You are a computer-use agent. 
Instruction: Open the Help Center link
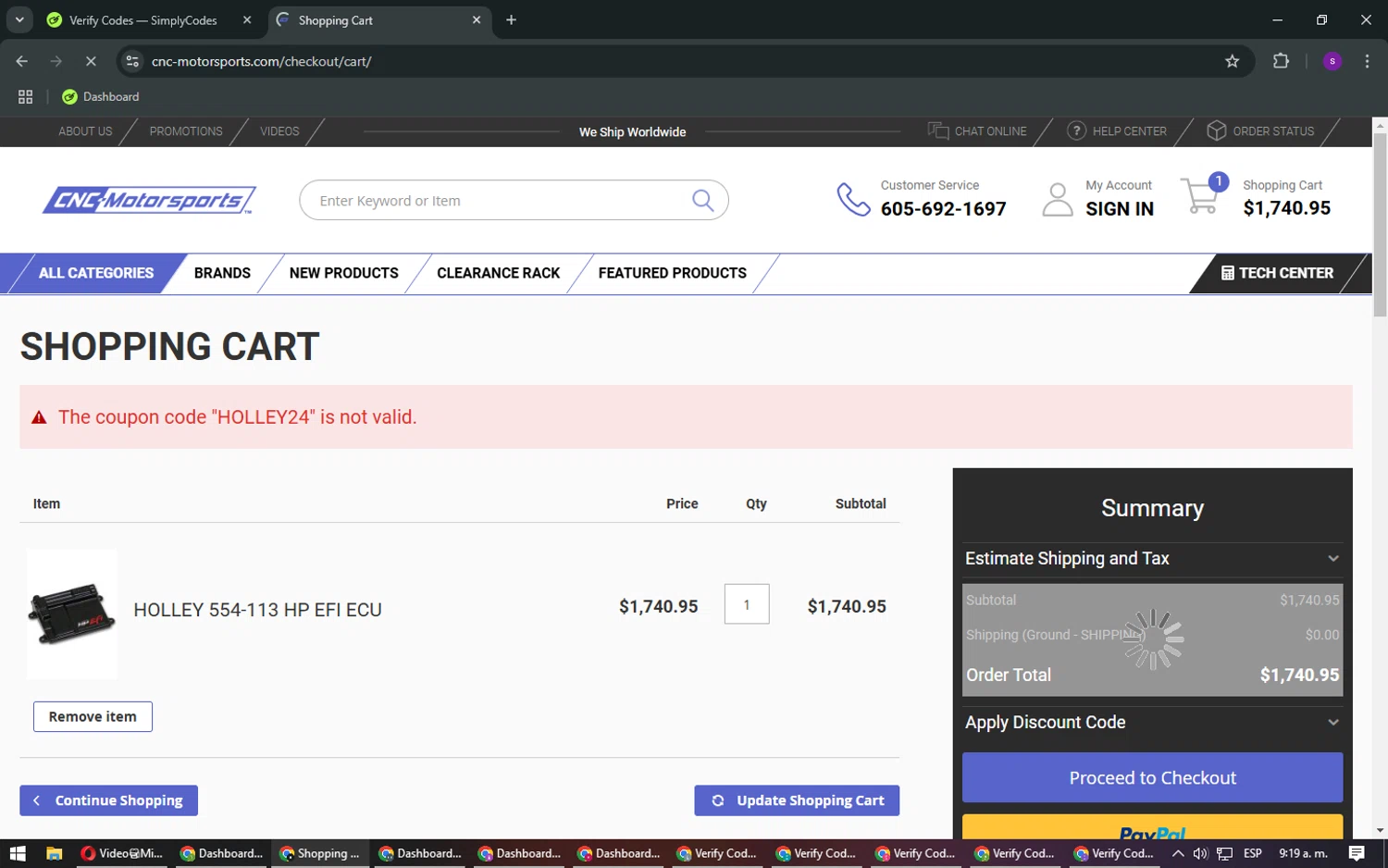(x=1117, y=131)
